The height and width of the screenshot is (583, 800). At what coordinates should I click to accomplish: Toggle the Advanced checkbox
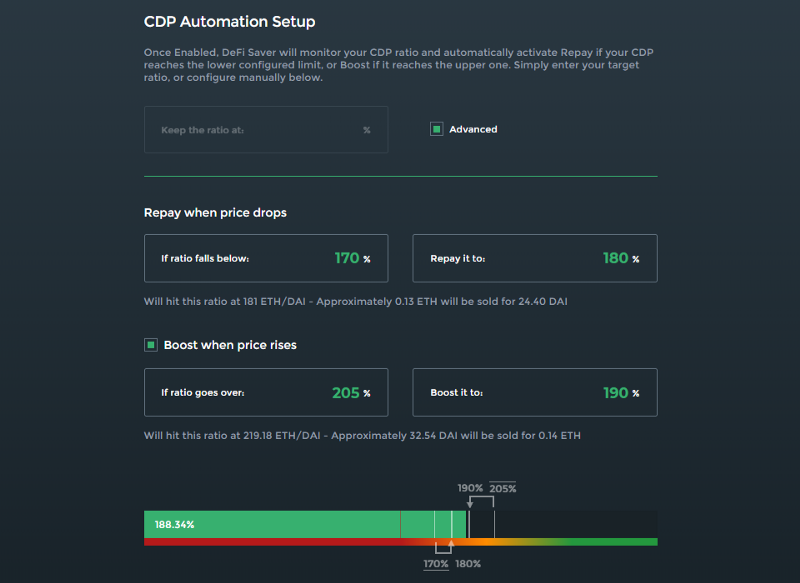pyautogui.click(x=436, y=130)
